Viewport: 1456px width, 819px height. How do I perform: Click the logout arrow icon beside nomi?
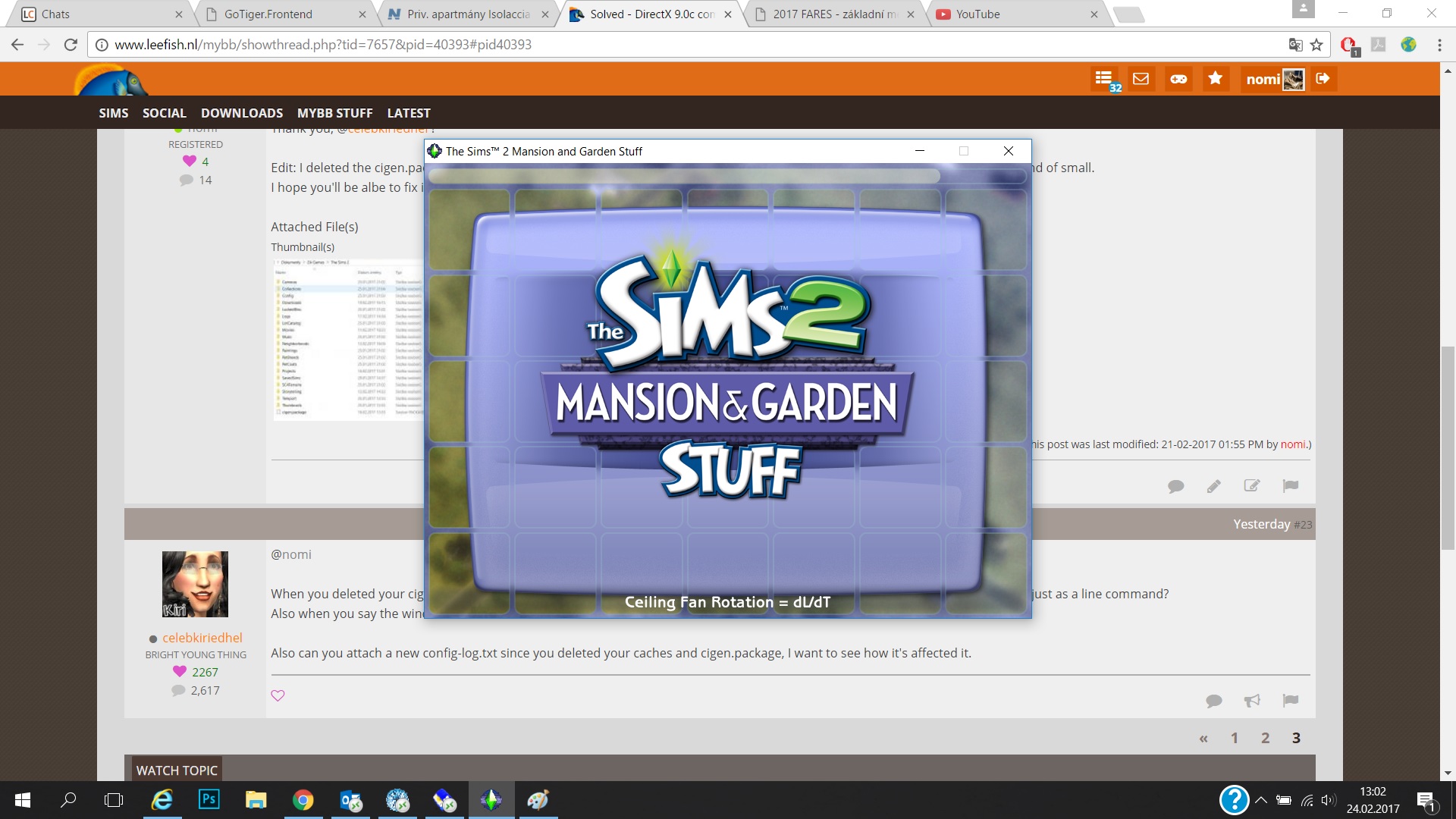tap(1323, 79)
